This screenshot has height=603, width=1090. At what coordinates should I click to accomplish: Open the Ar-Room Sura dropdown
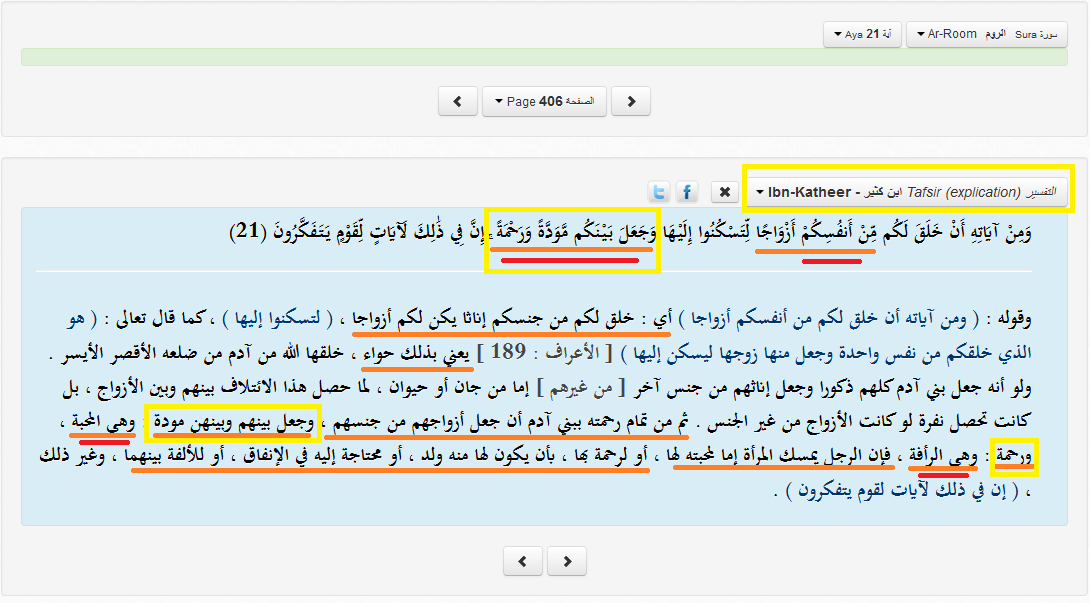pos(986,34)
